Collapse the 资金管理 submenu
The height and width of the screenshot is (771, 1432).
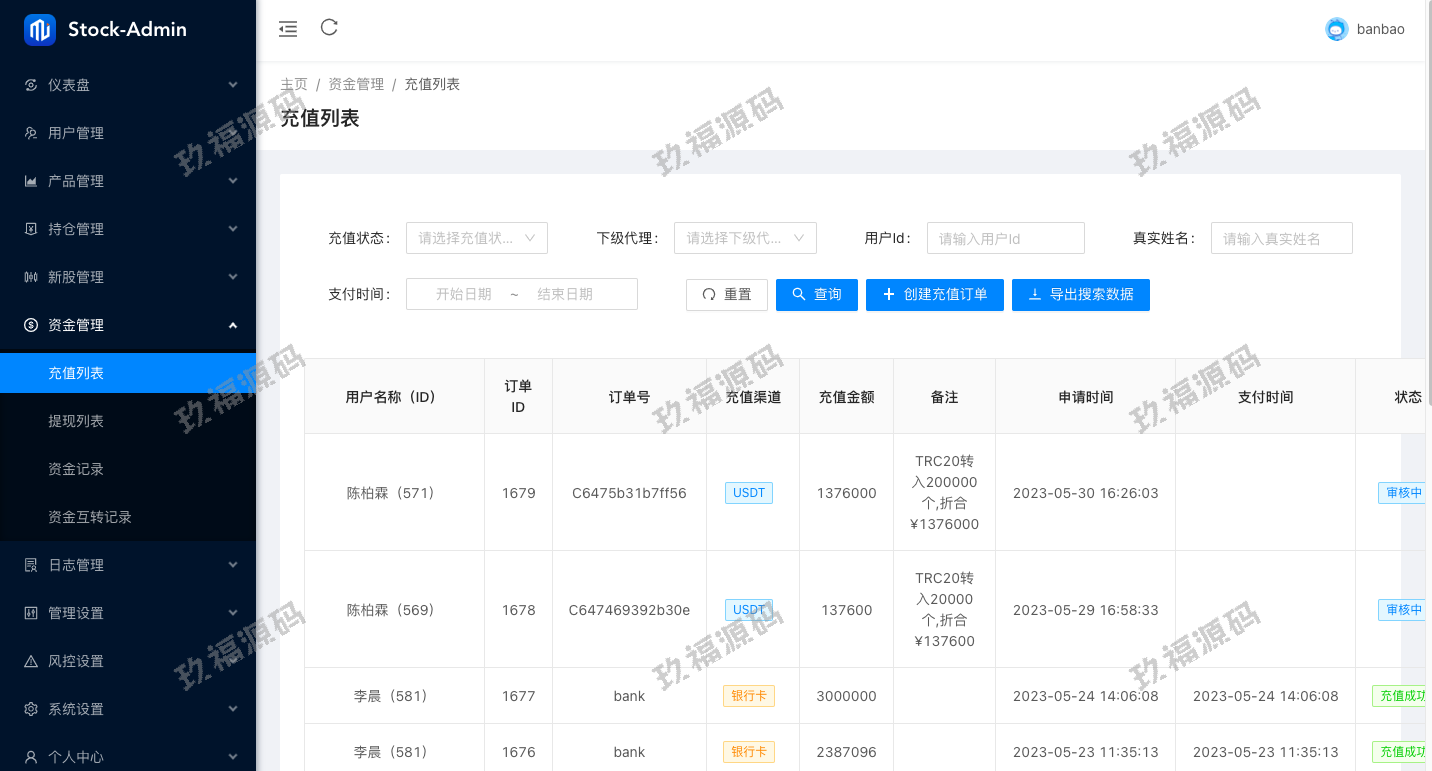[x=232, y=325]
